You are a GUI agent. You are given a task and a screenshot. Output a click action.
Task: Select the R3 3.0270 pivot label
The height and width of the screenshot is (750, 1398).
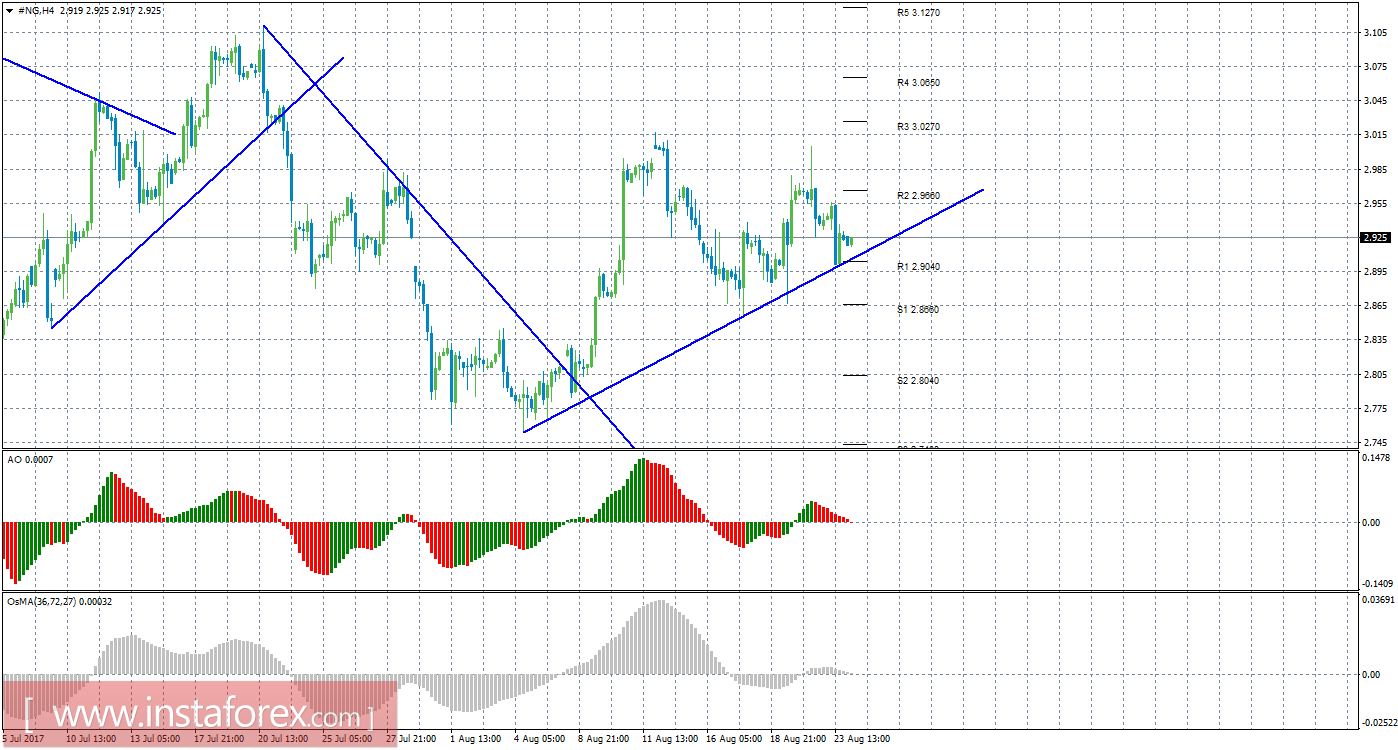(918, 127)
